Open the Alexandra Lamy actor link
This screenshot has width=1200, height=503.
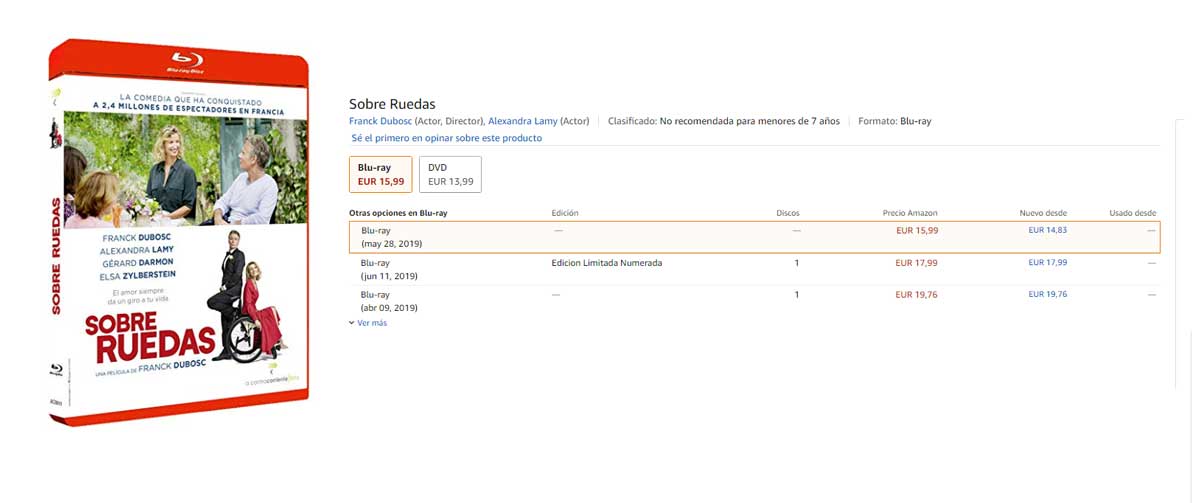click(x=522, y=121)
